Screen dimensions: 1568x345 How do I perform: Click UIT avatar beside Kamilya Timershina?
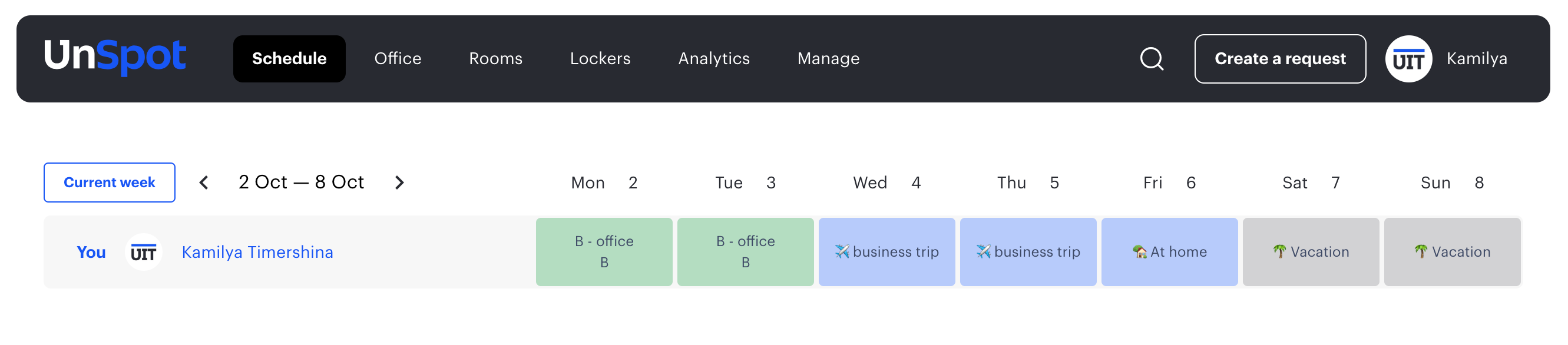[x=144, y=252]
